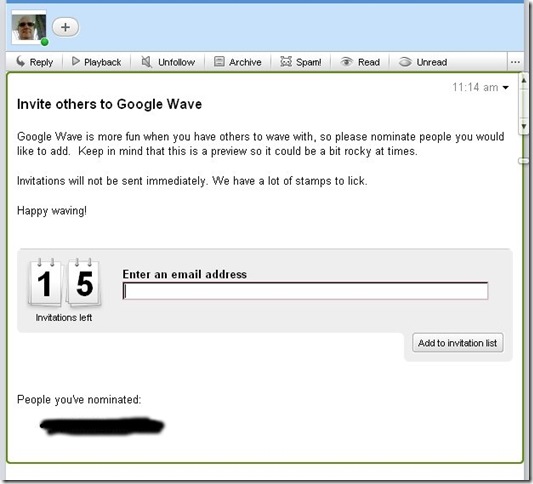Screen dimensions: 533x484
Task: Click the 'Enter an email address' label
Action: coord(185,274)
